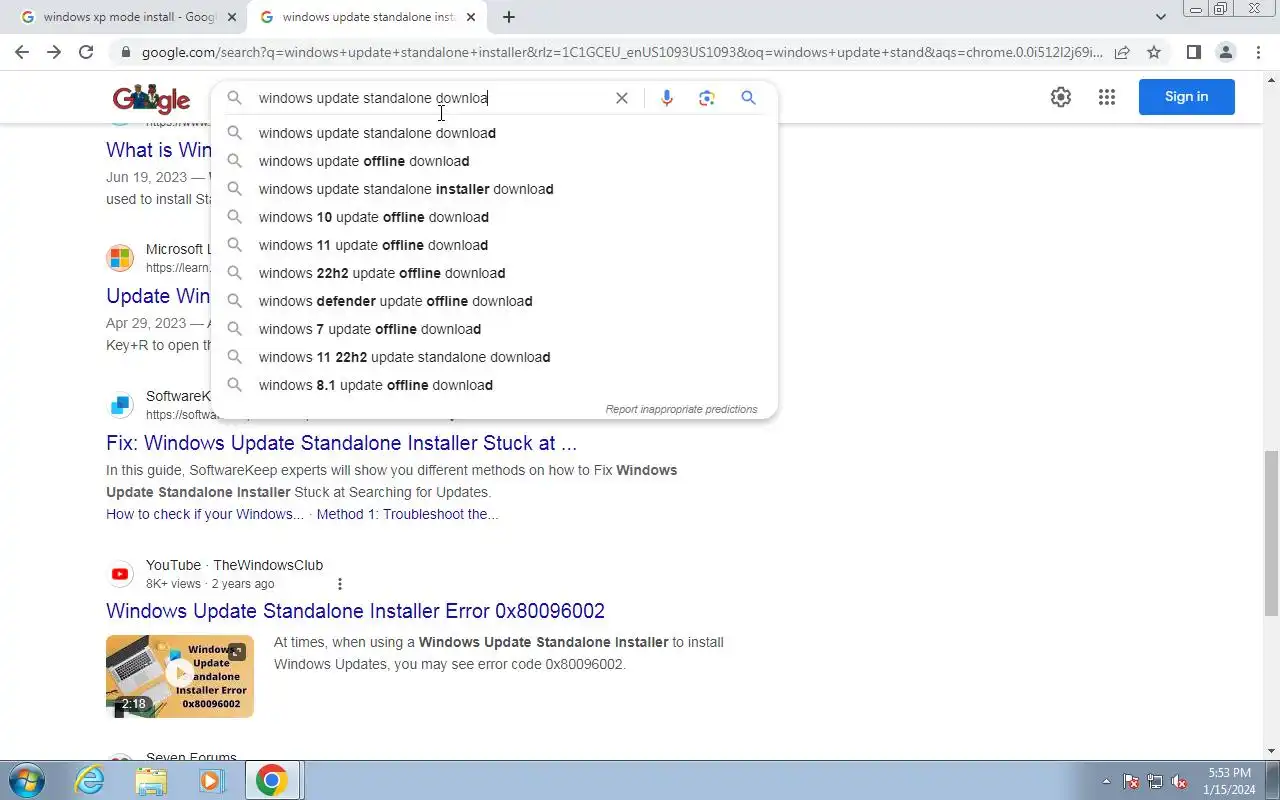Choose suggestion windows 22h2 update offline download
This screenshot has height=800, width=1280.
point(494,273)
